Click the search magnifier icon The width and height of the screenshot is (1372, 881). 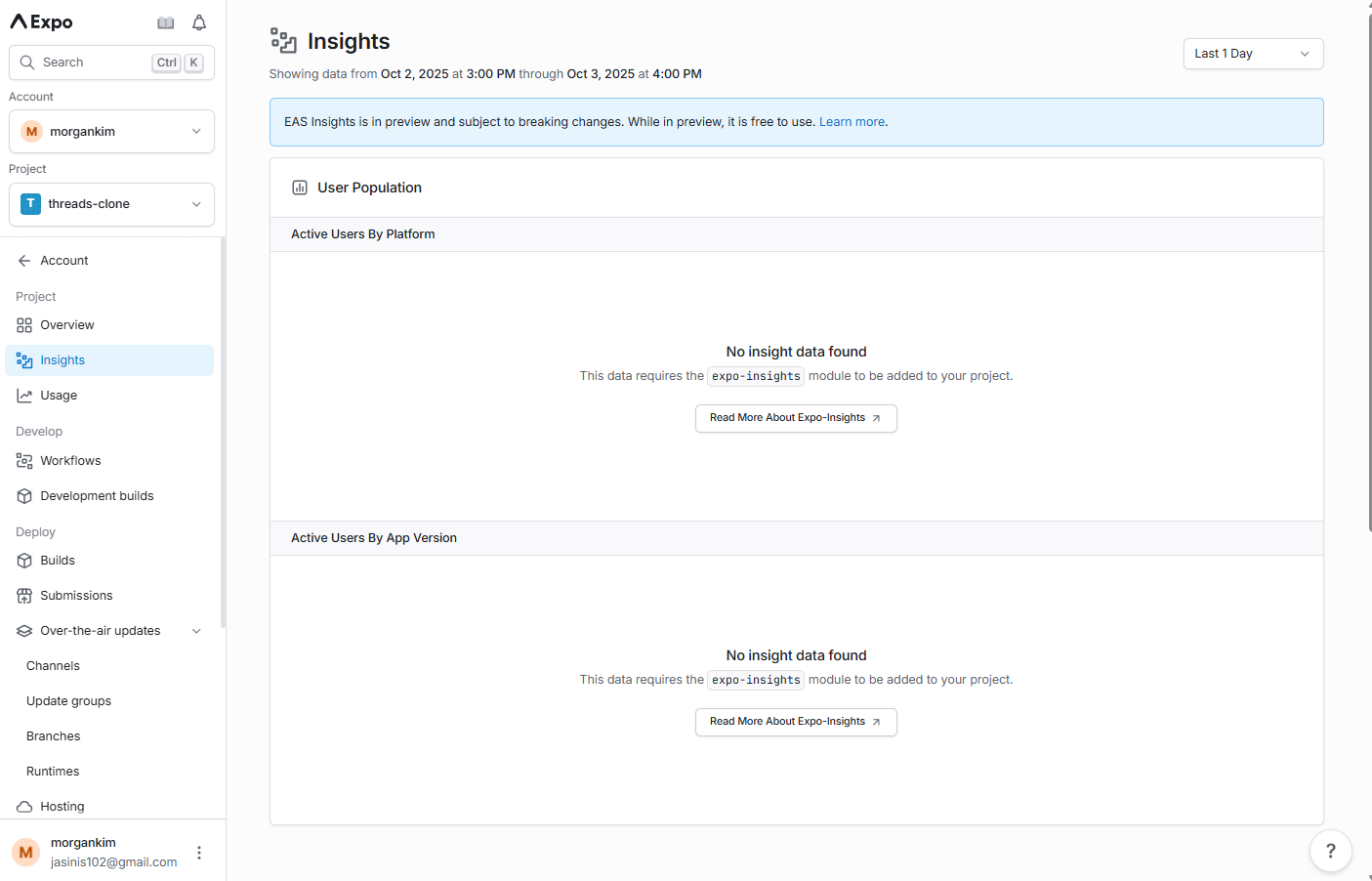pos(27,63)
